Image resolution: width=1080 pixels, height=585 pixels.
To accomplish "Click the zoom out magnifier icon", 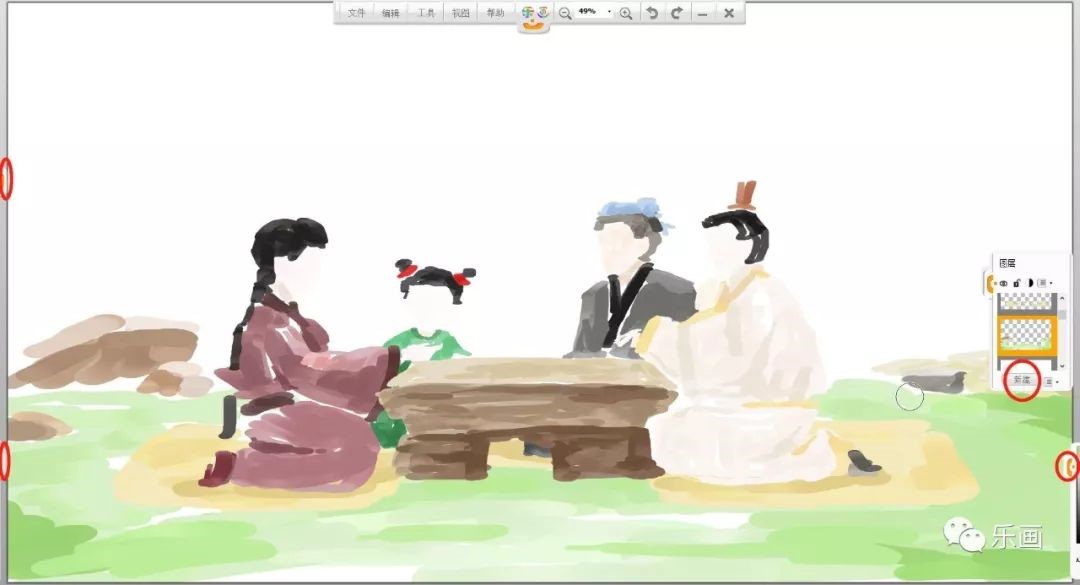I will pyautogui.click(x=565, y=13).
